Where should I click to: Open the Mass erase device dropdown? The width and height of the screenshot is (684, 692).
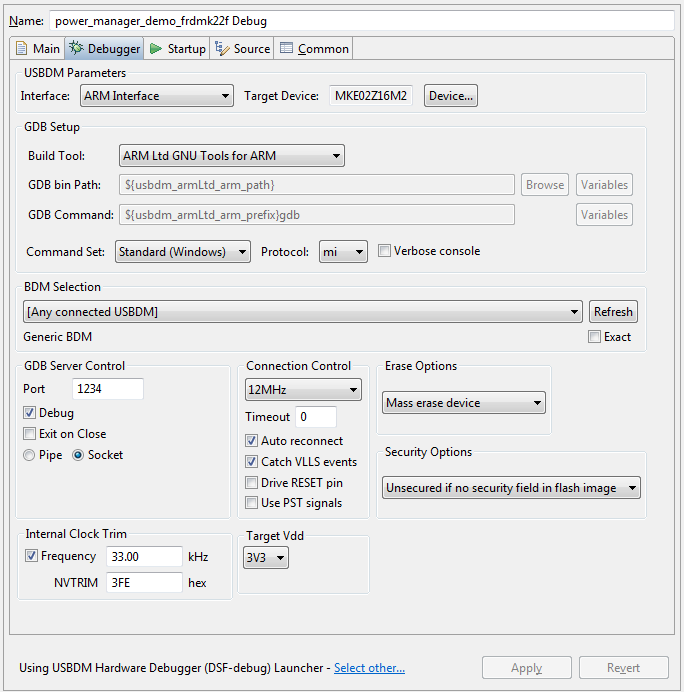464,403
